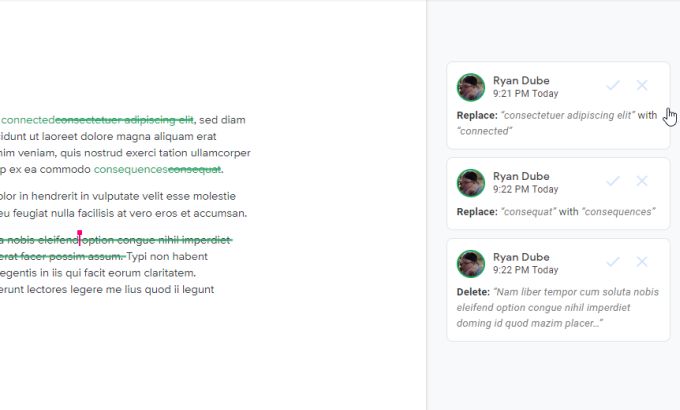Accept the "connected" replacement suggestion
The height and width of the screenshot is (410, 680).
(613, 86)
